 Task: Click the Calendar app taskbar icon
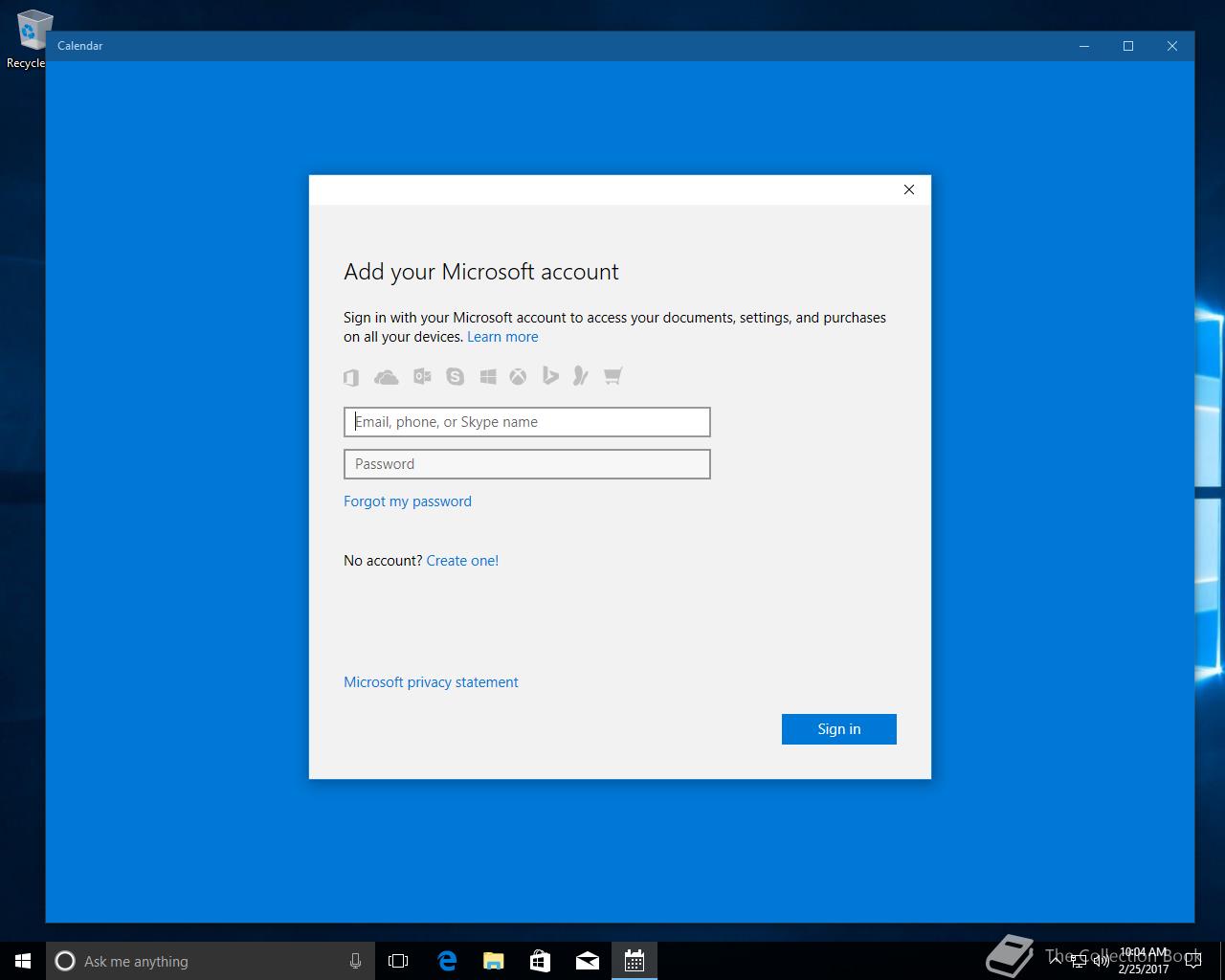coord(635,961)
